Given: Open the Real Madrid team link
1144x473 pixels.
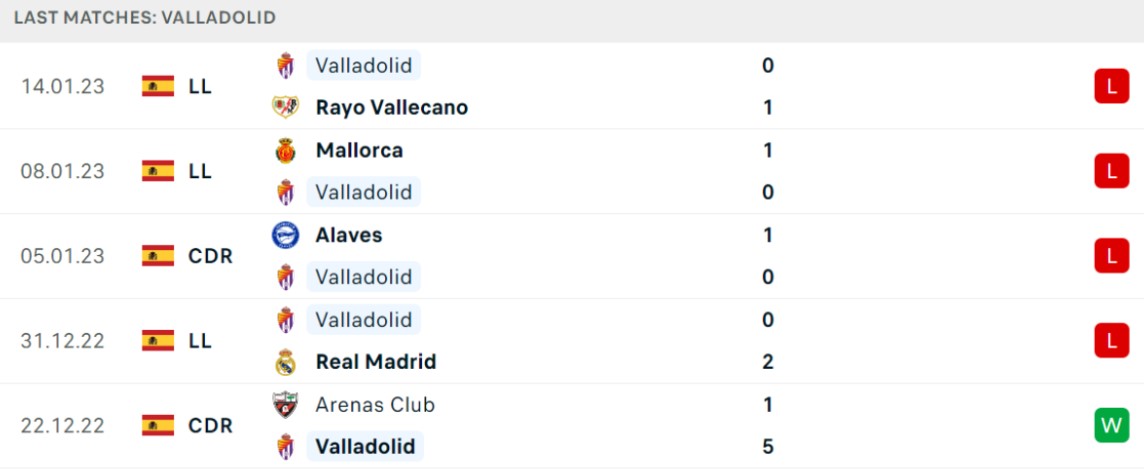Looking at the screenshot, I should click(x=376, y=362).
